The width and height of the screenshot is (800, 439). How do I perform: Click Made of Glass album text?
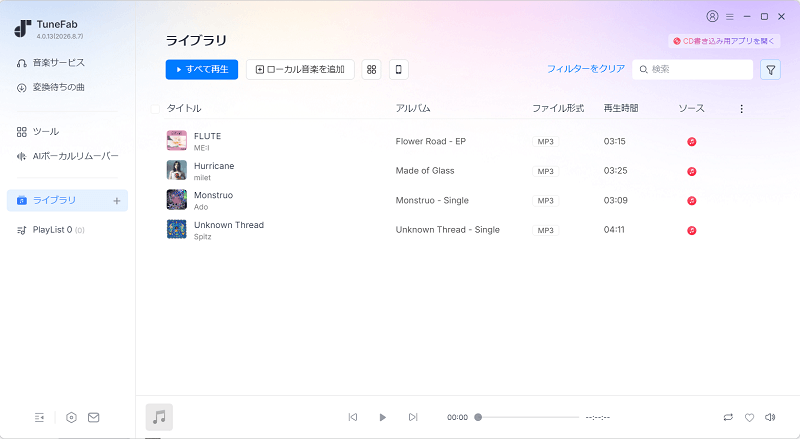tap(425, 171)
